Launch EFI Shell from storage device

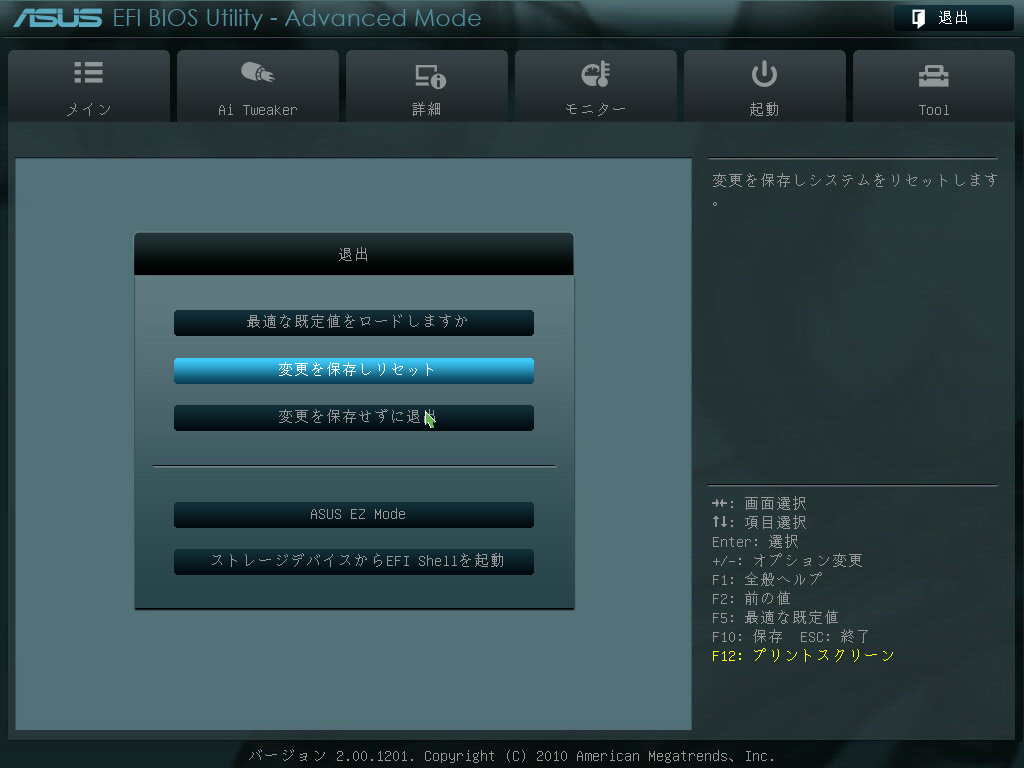354,562
